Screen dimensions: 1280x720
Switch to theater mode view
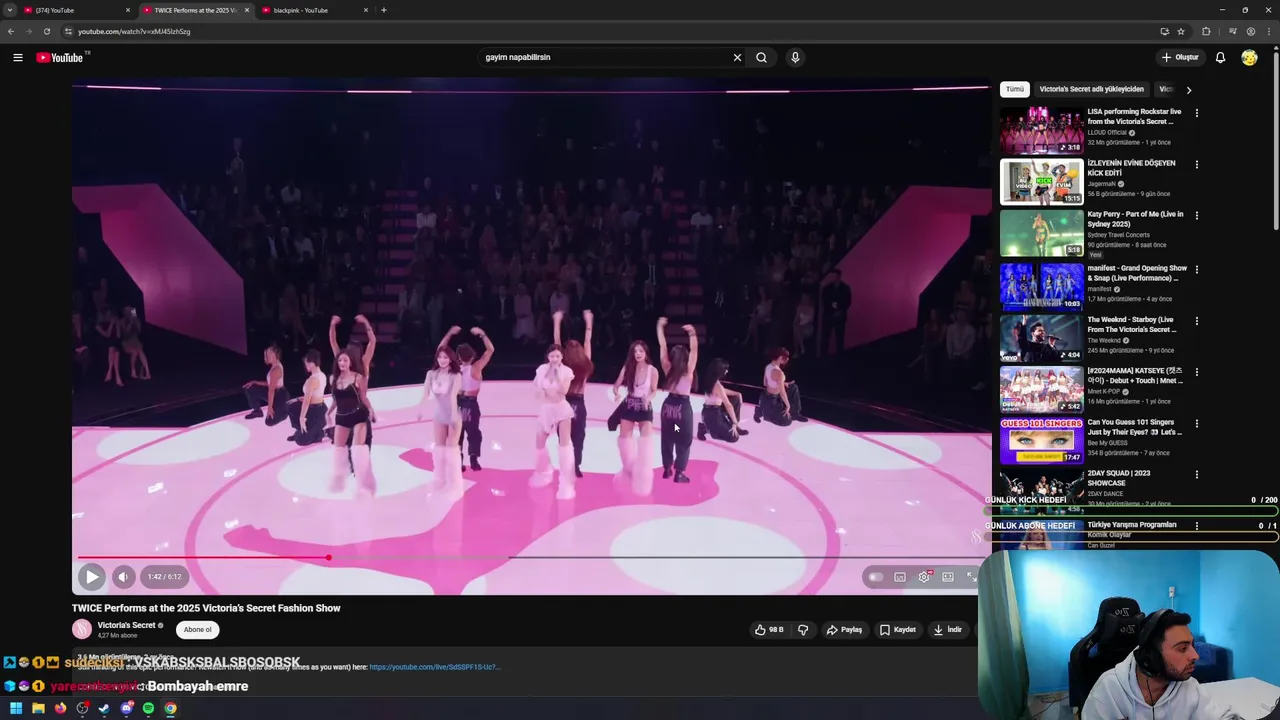[948, 577]
